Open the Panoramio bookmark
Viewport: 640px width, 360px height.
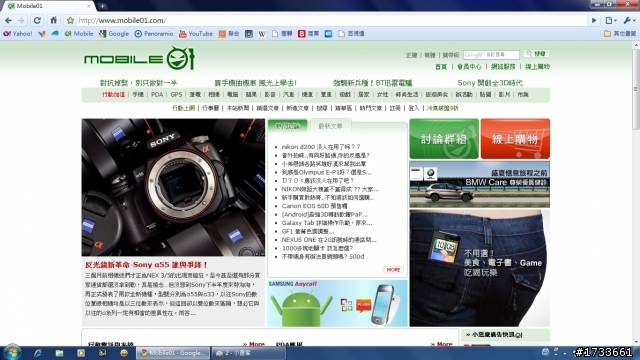tap(154, 33)
